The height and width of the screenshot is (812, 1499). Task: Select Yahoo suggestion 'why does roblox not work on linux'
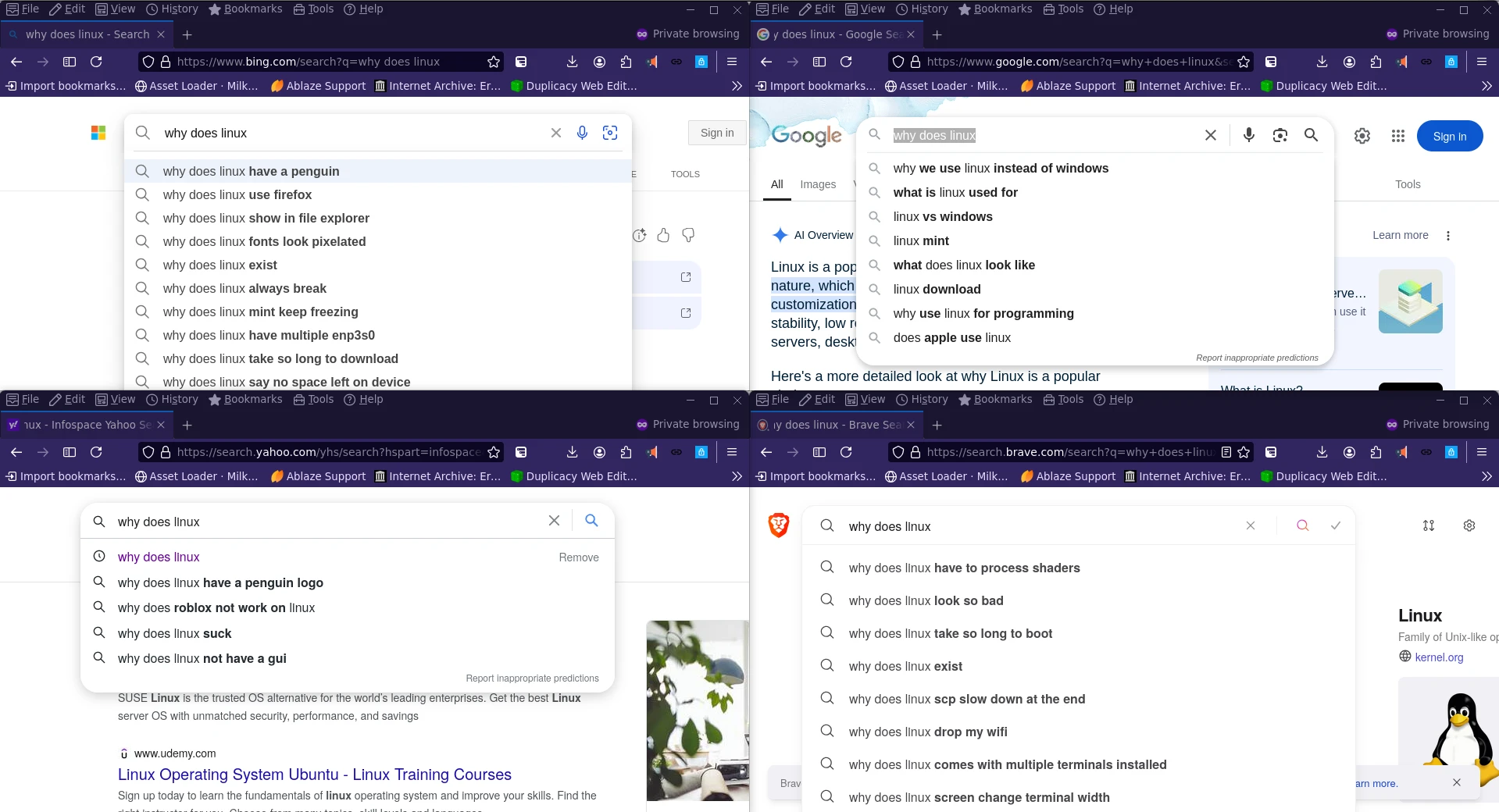click(348, 607)
